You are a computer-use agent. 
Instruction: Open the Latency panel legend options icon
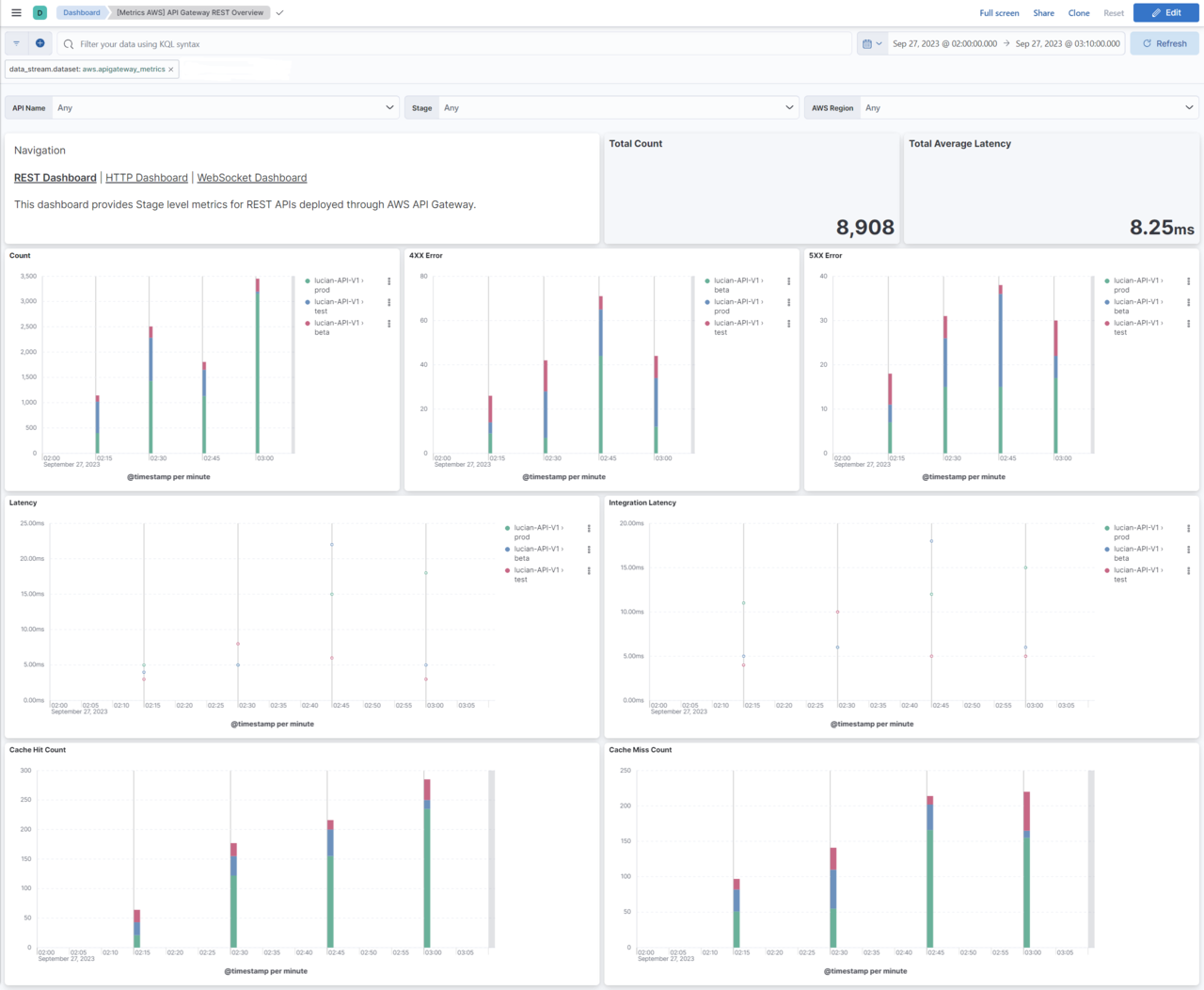pyautogui.click(x=589, y=528)
